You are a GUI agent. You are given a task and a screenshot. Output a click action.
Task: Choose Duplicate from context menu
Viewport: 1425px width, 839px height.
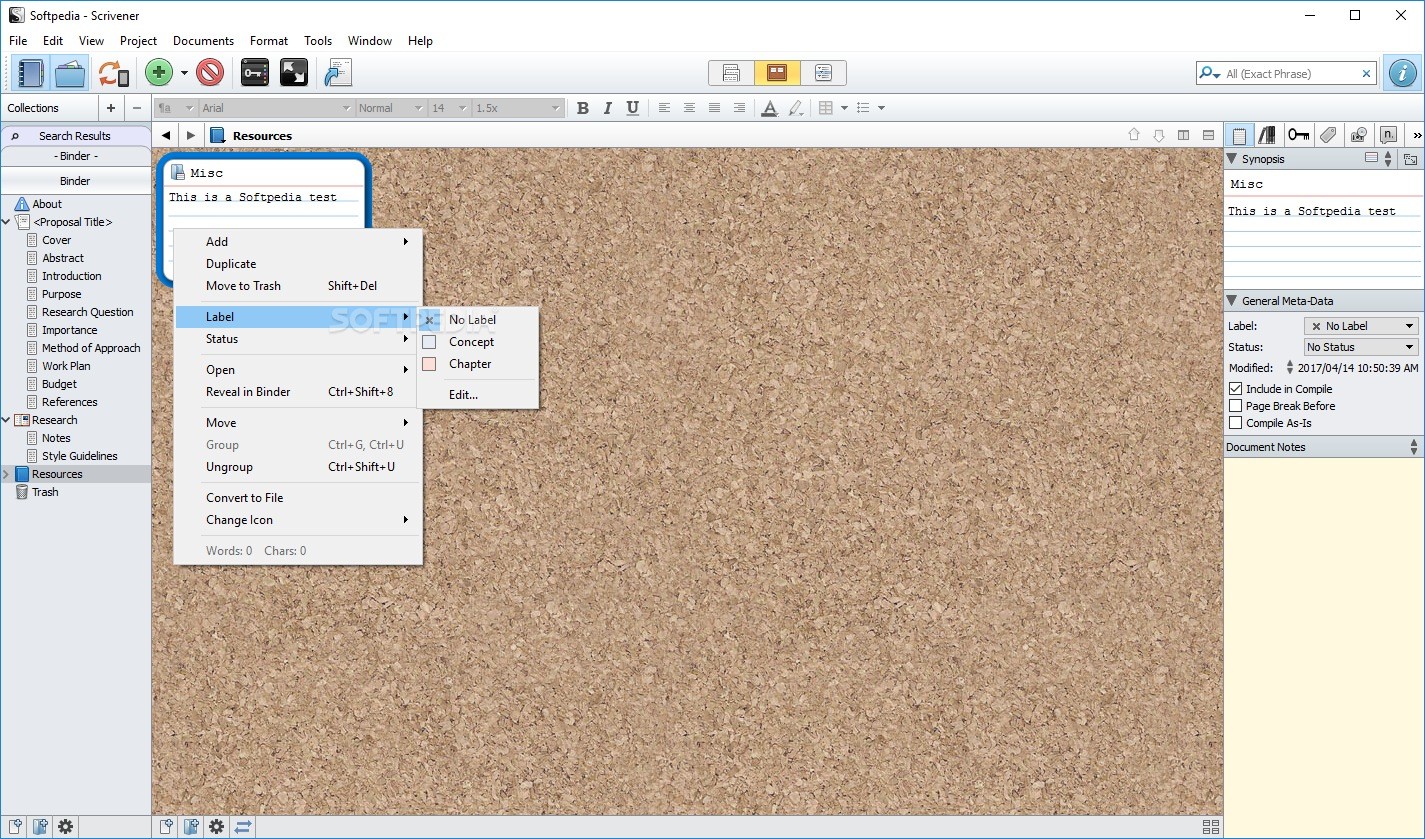pyautogui.click(x=298, y=264)
